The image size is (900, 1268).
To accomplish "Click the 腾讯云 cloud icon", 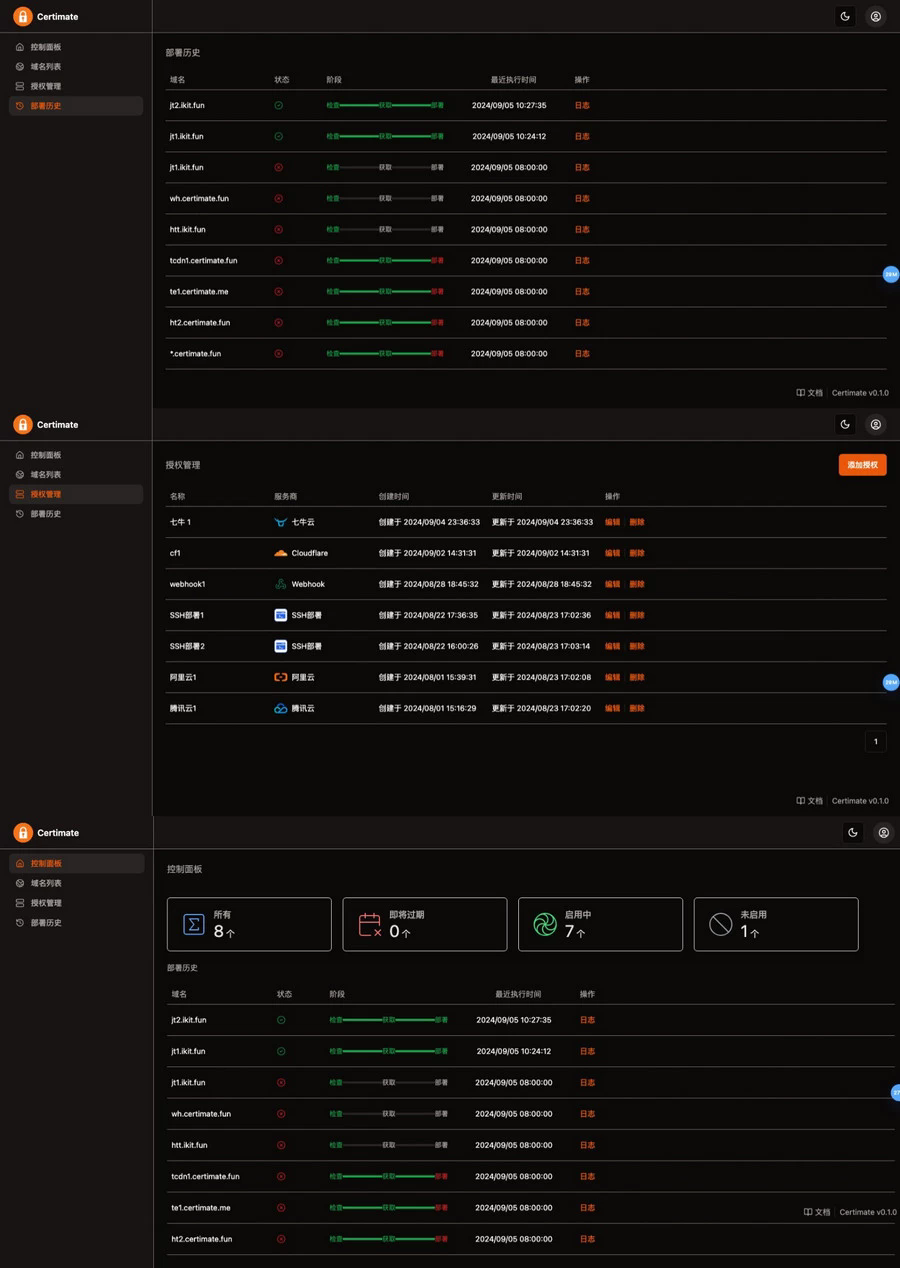I will [x=281, y=708].
